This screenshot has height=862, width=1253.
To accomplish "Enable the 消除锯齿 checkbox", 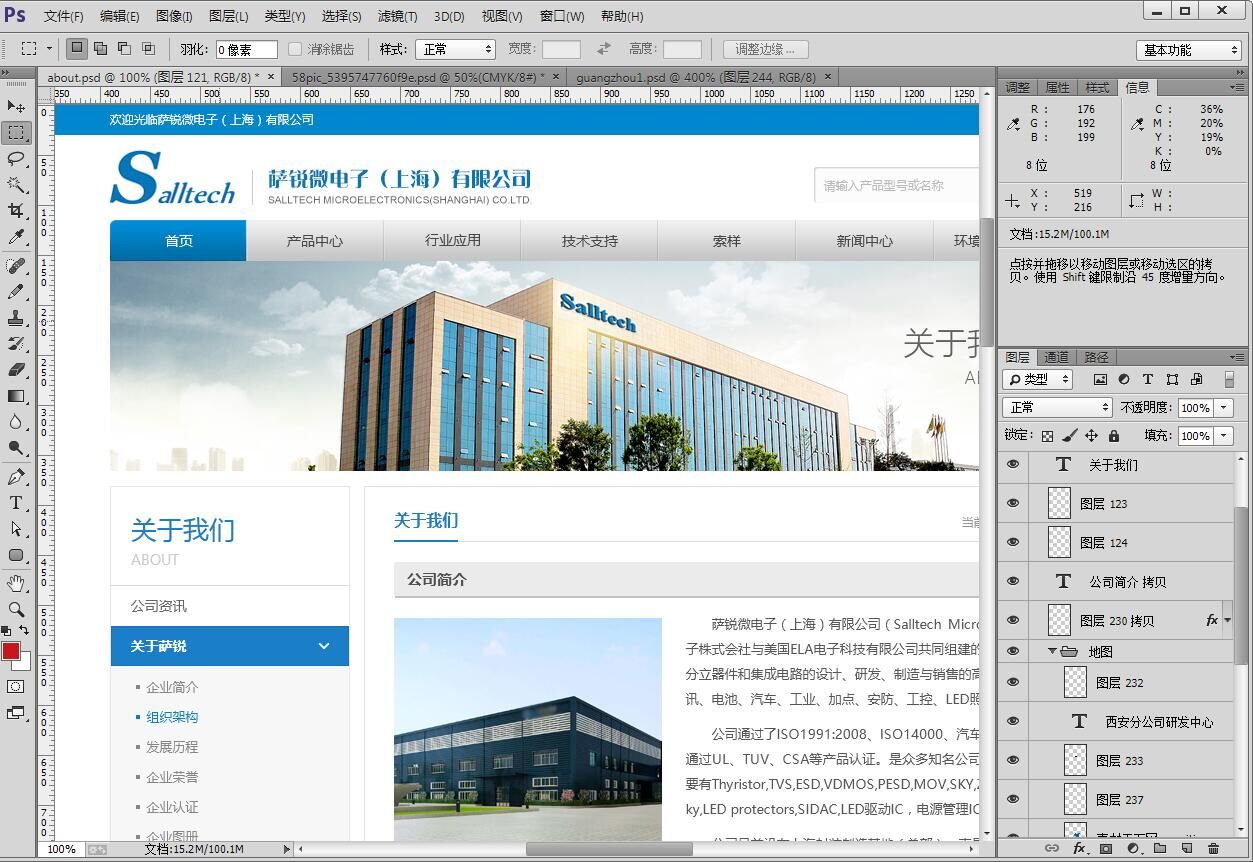I will tap(295, 49).
